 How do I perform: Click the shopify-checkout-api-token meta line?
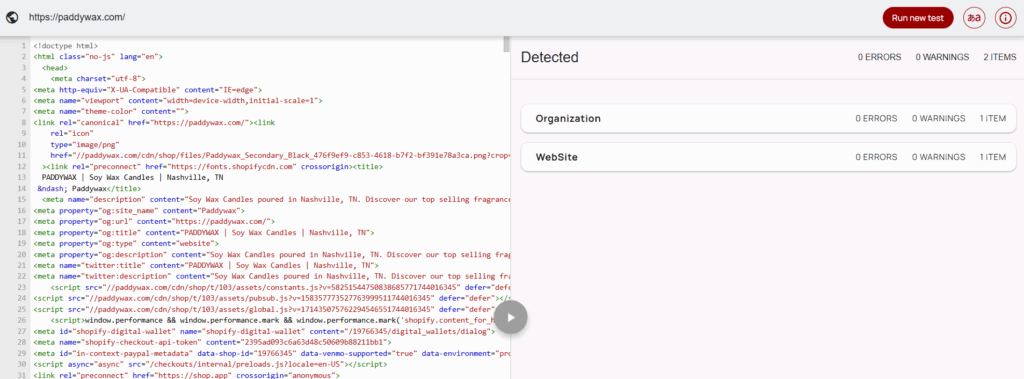point(212,342)
